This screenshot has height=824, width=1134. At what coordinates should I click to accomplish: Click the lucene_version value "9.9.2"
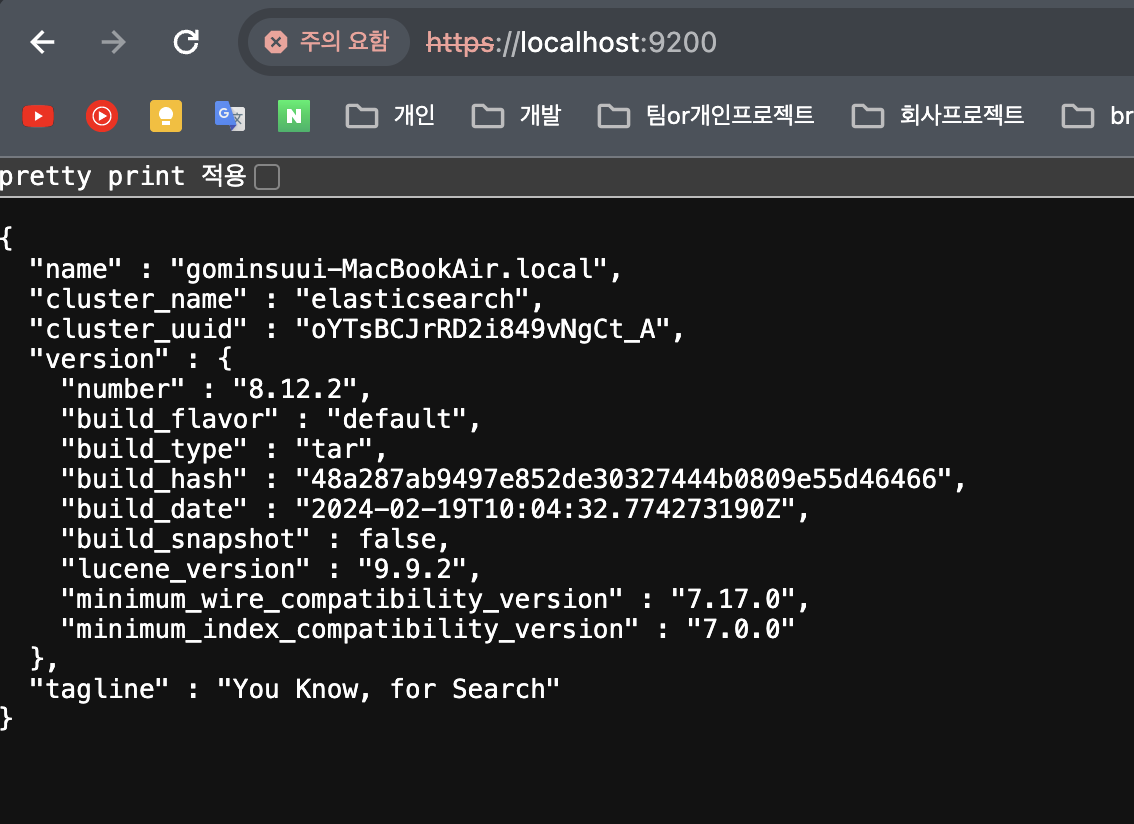(x=412, y=569)
